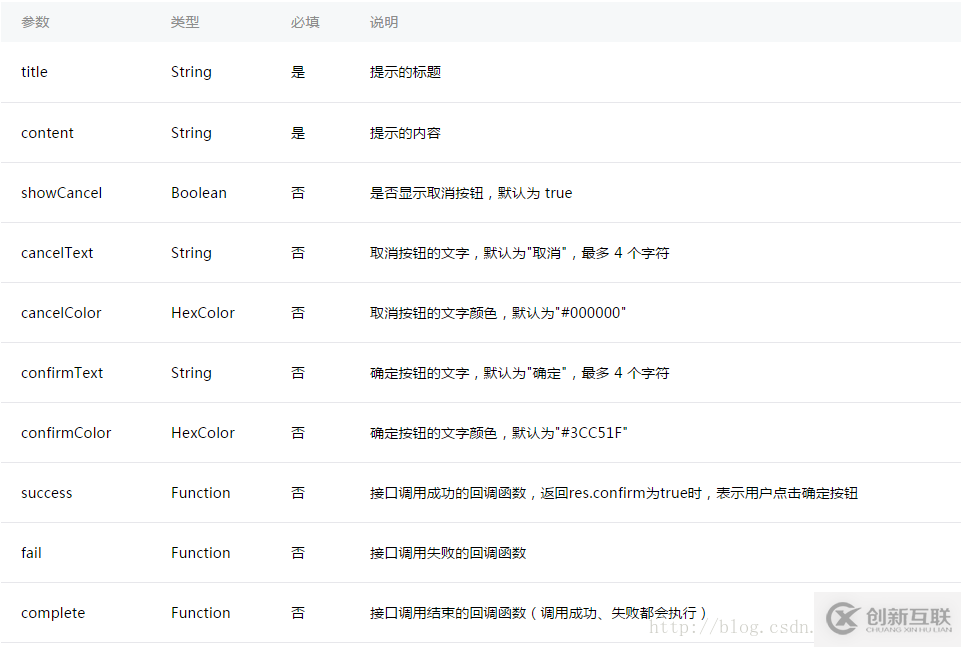Click the HexColor type for cancelColor
The height and width of the screenshot is (647, 961).
point(203,312)
